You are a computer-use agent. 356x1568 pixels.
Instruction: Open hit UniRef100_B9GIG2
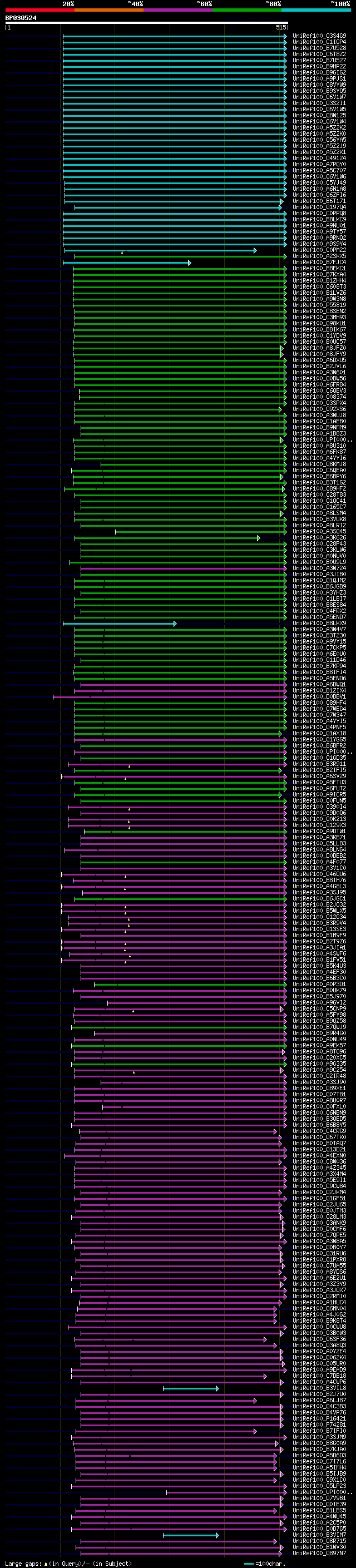tap(319, 72)
